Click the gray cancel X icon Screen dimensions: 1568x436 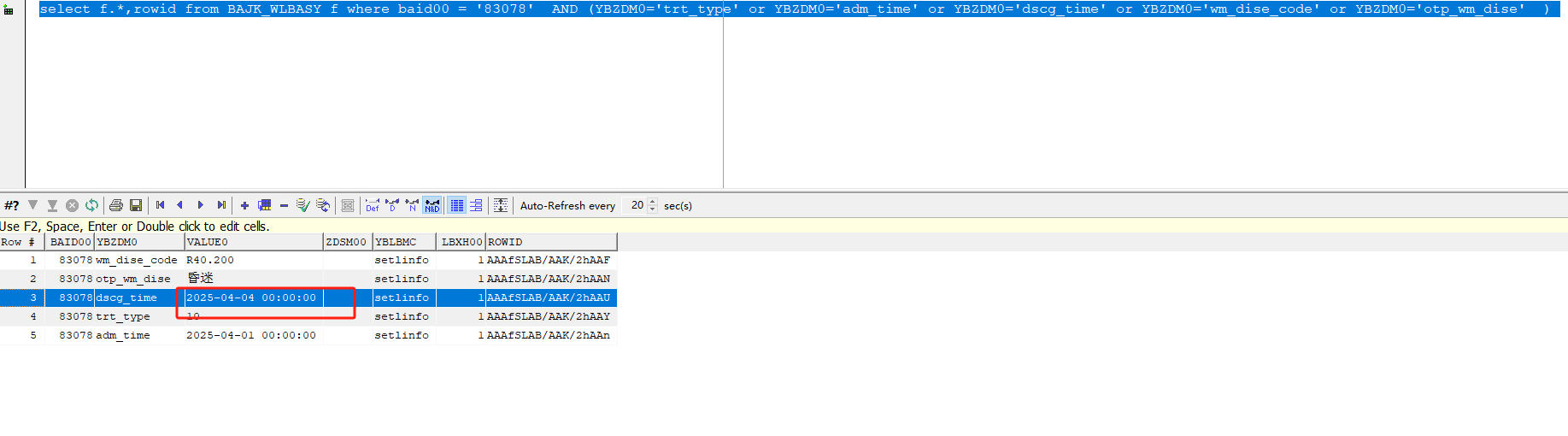tap(72, 205)
